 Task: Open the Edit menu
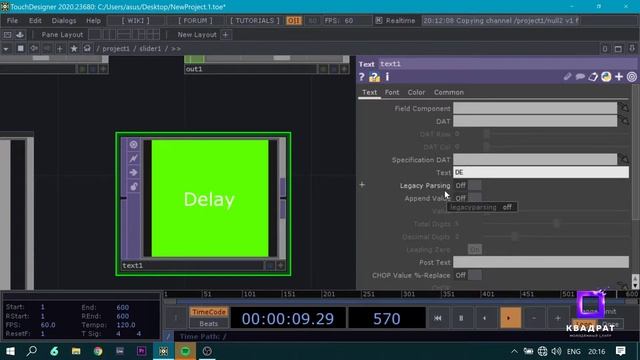pyautogui.click(x=35, y=20)
